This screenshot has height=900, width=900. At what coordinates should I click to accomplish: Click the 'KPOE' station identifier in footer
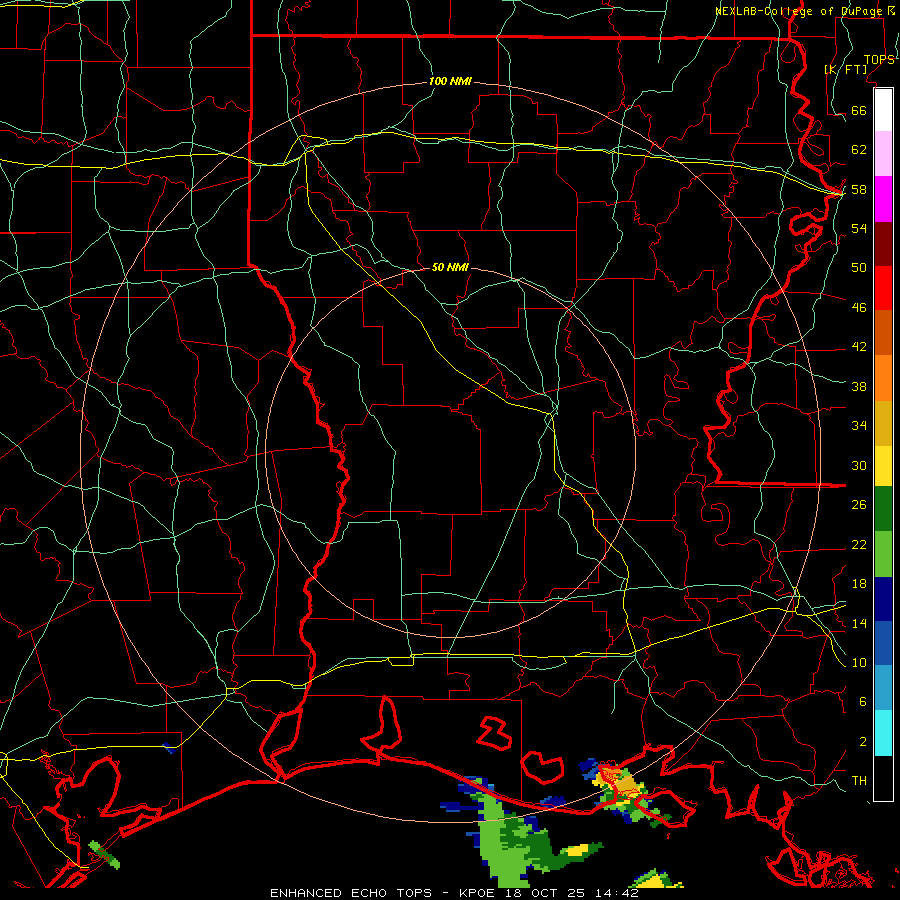(x=479, y=893)
